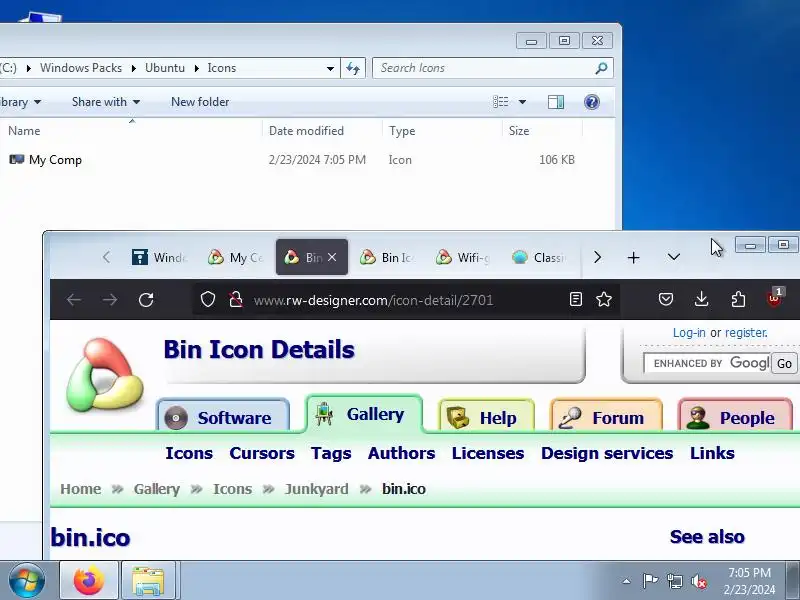Click the RealWorld Designer logo
Image resolution: width=800 pixels, height=600 pixels.
click(x=105, y=375)
